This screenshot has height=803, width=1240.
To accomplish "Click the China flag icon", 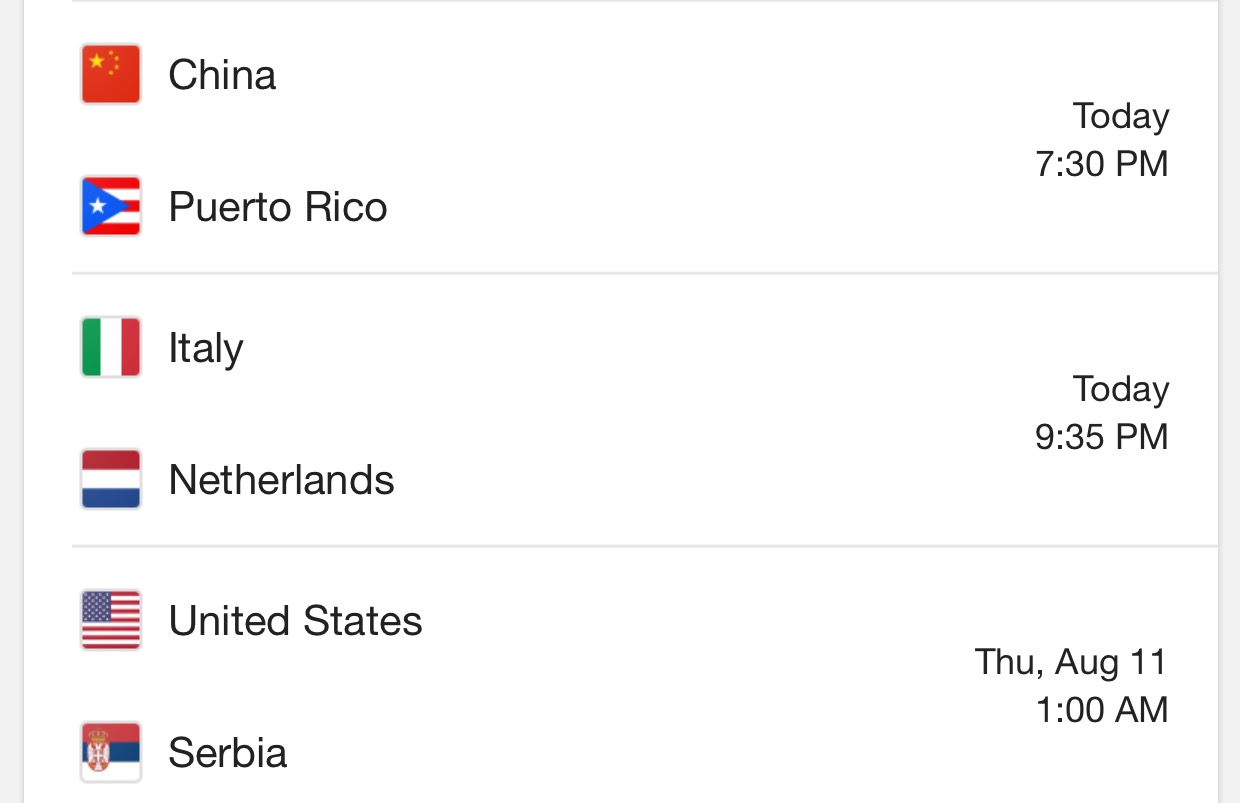I will pos(111,75).
